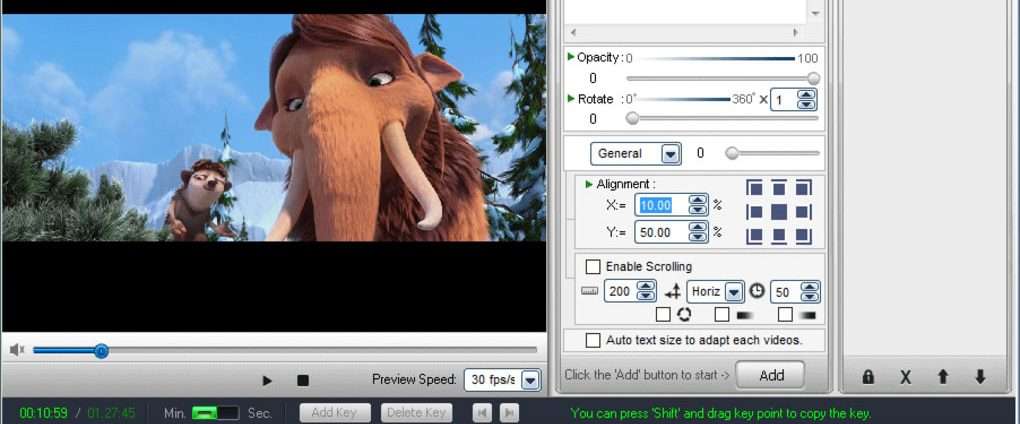This screenshot has width=1020, height=424.
Task: Click the Add button
Action: (771, 375)
